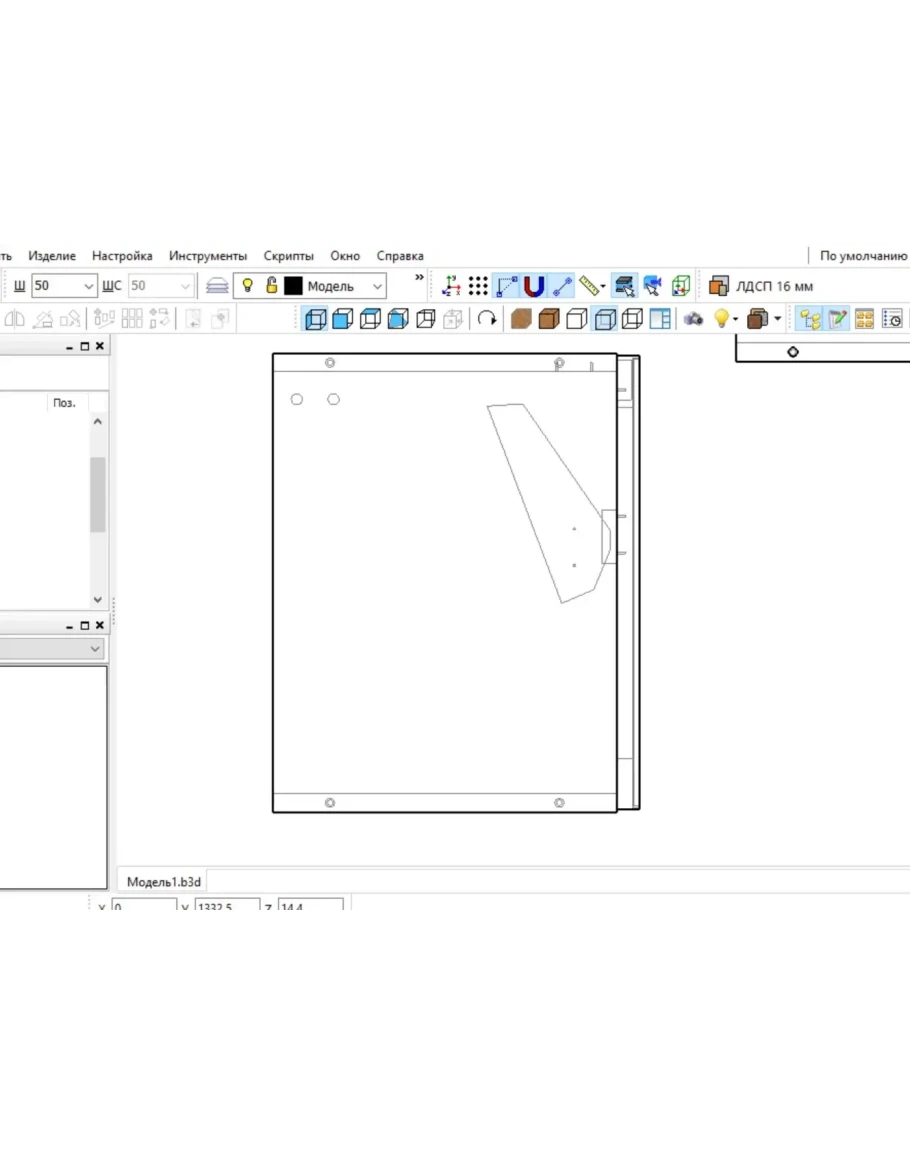Expand the Ш width value dropdown

(88, 286)
